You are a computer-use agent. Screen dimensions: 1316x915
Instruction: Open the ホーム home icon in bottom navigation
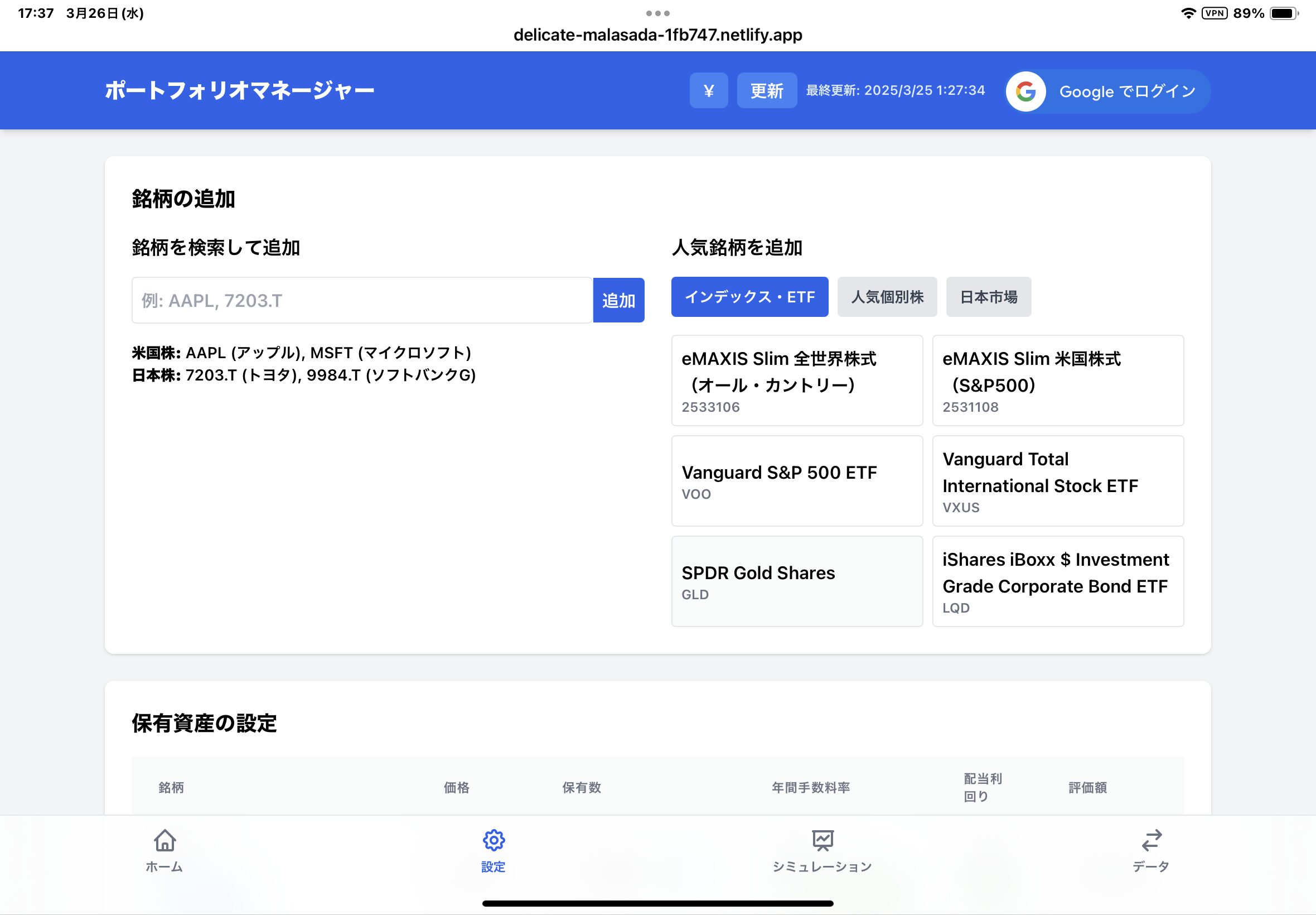pos(164,840)
